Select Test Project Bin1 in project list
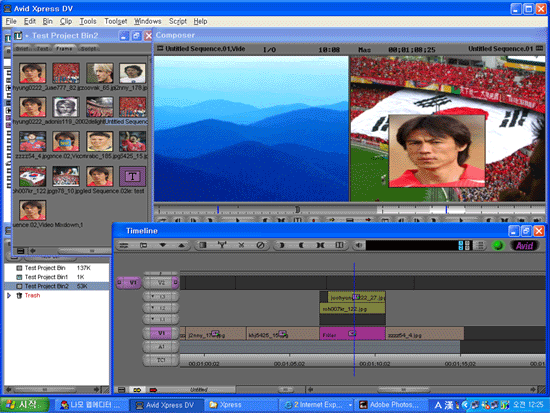Screen dimensions: 550x413 46,277
